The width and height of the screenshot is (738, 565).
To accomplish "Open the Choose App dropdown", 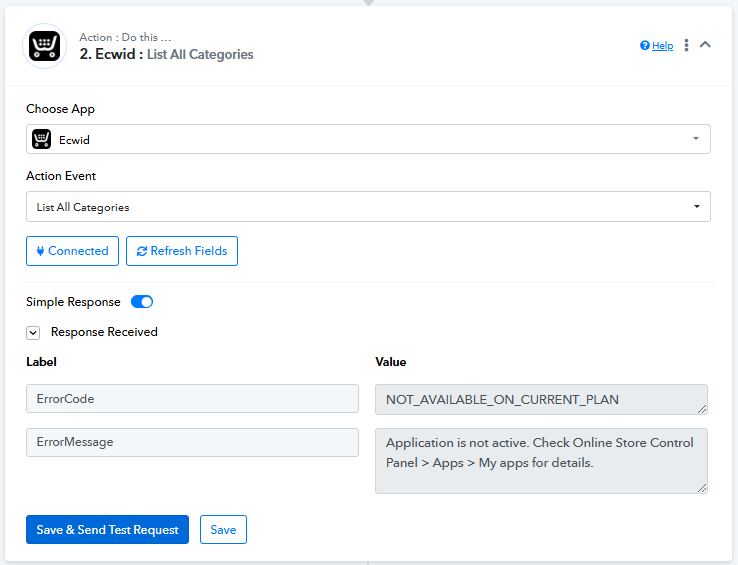I will 368,139.
